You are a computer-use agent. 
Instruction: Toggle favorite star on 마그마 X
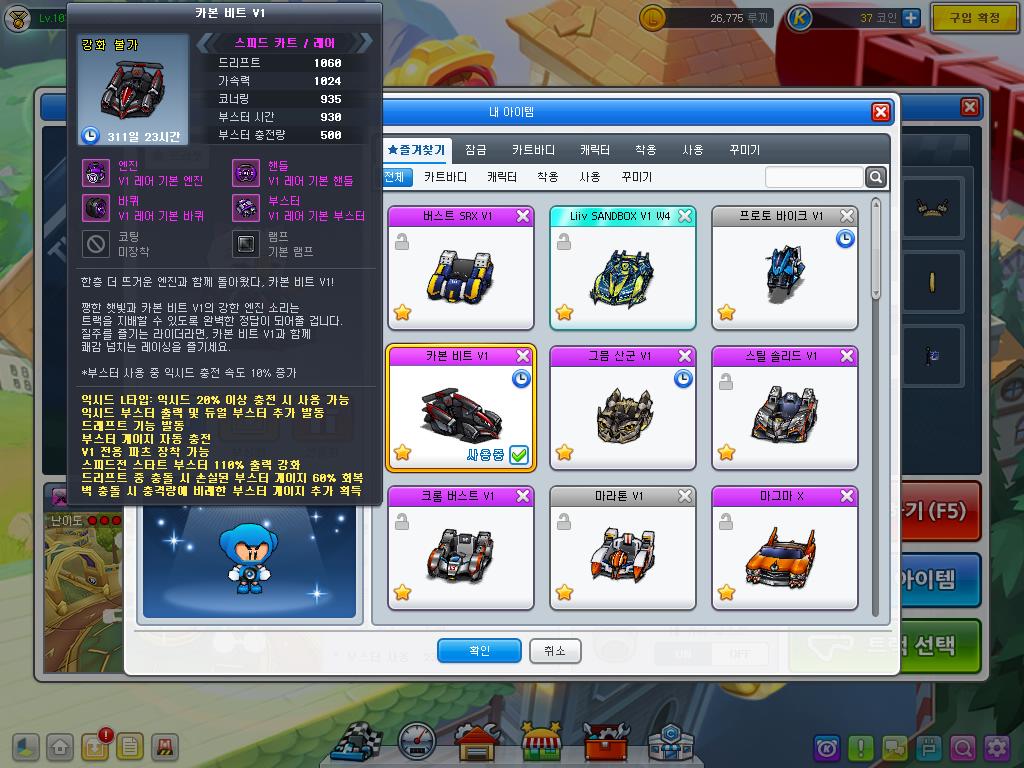tap(727, 592)
